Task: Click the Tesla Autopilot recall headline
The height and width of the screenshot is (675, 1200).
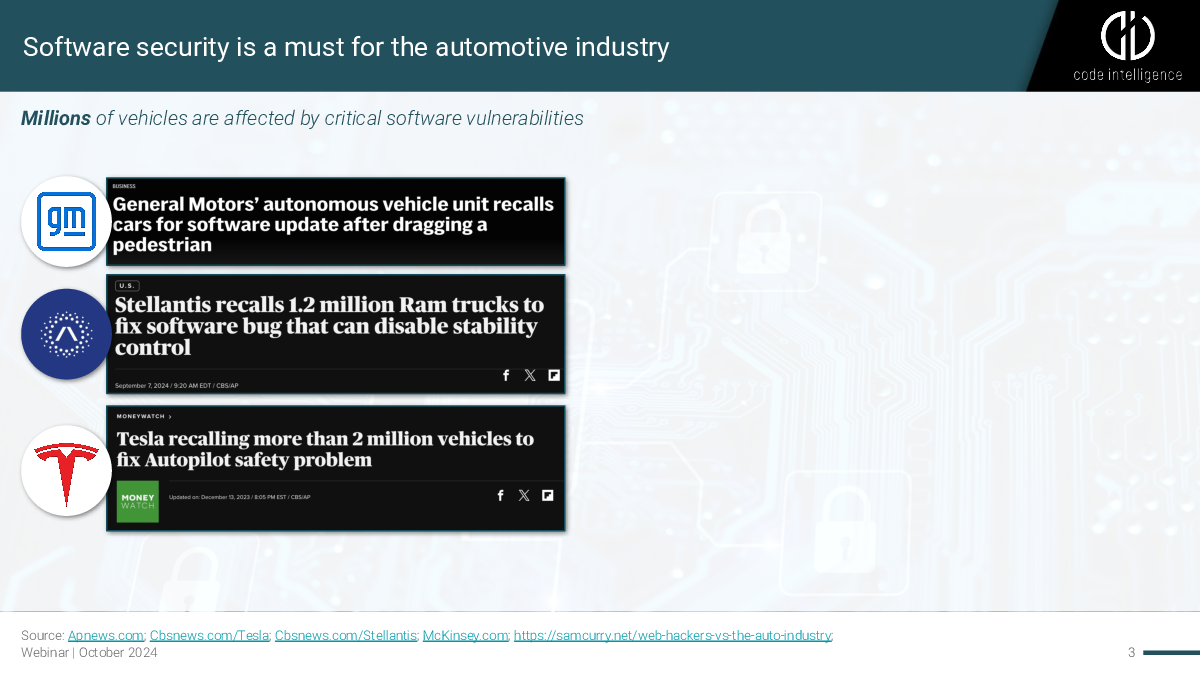Action: [x=325, y=449]
